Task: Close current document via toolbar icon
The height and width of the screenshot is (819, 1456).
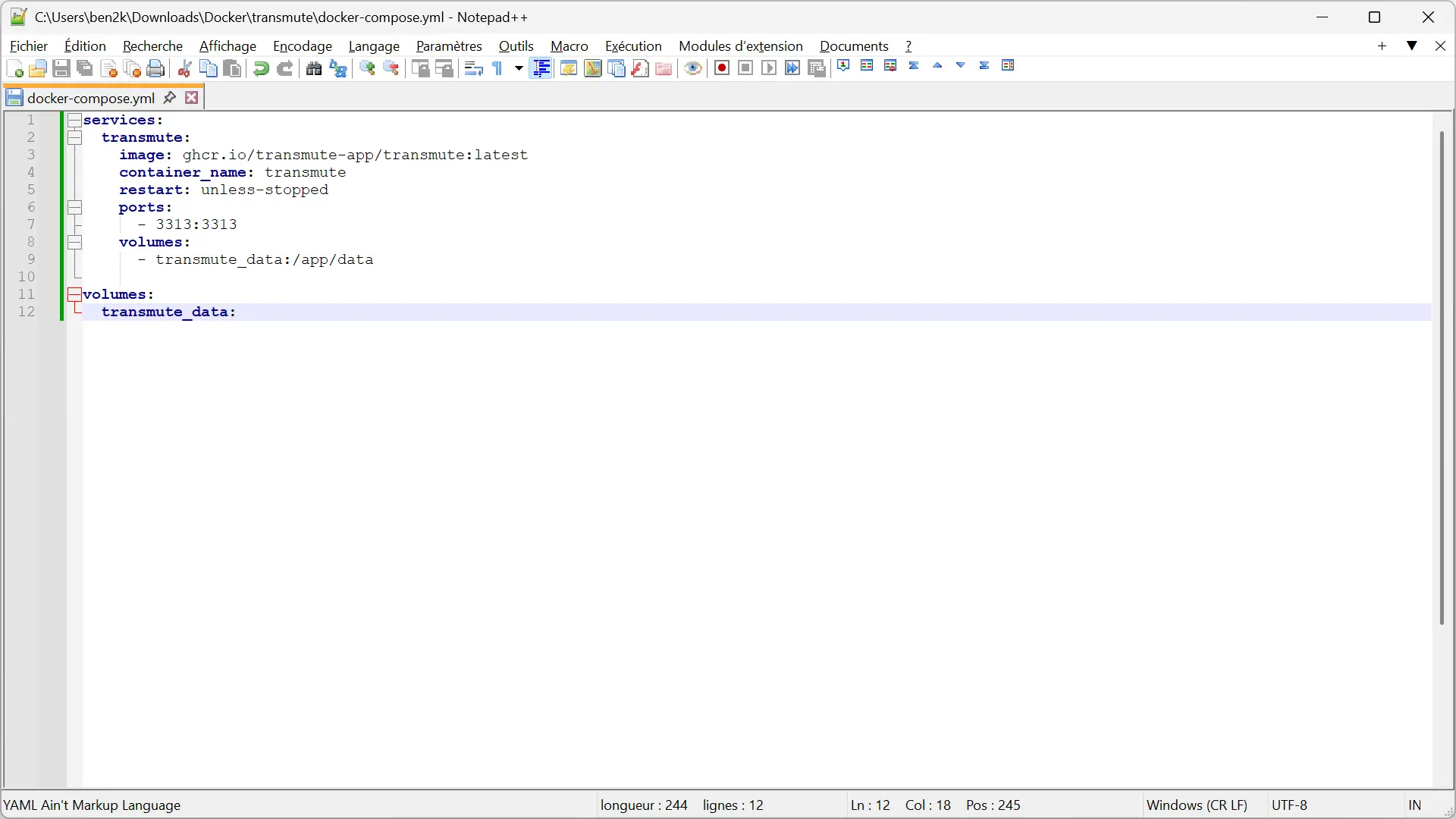Action: pos(108,69)
